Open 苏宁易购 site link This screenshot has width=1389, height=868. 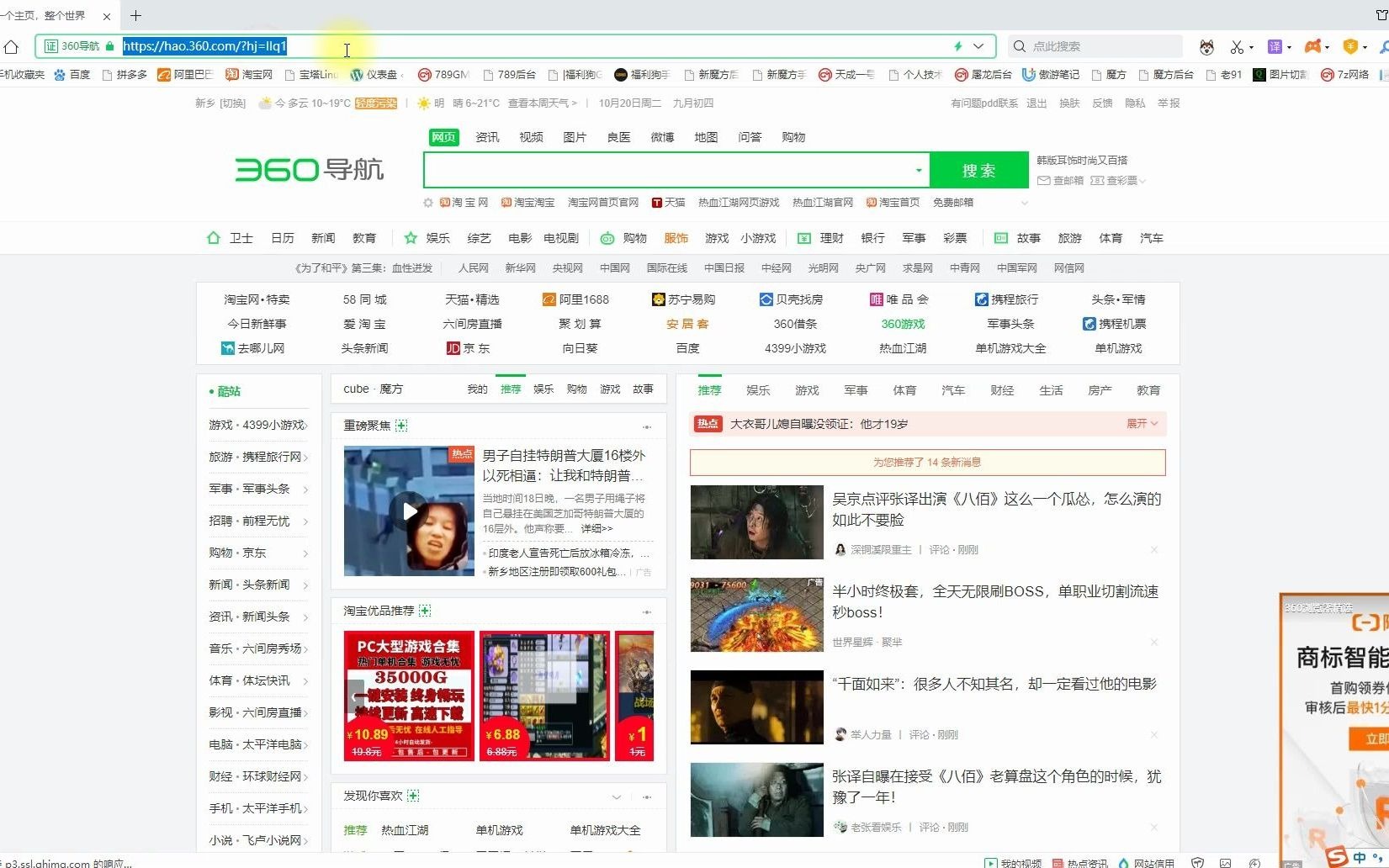pos(683,299)
